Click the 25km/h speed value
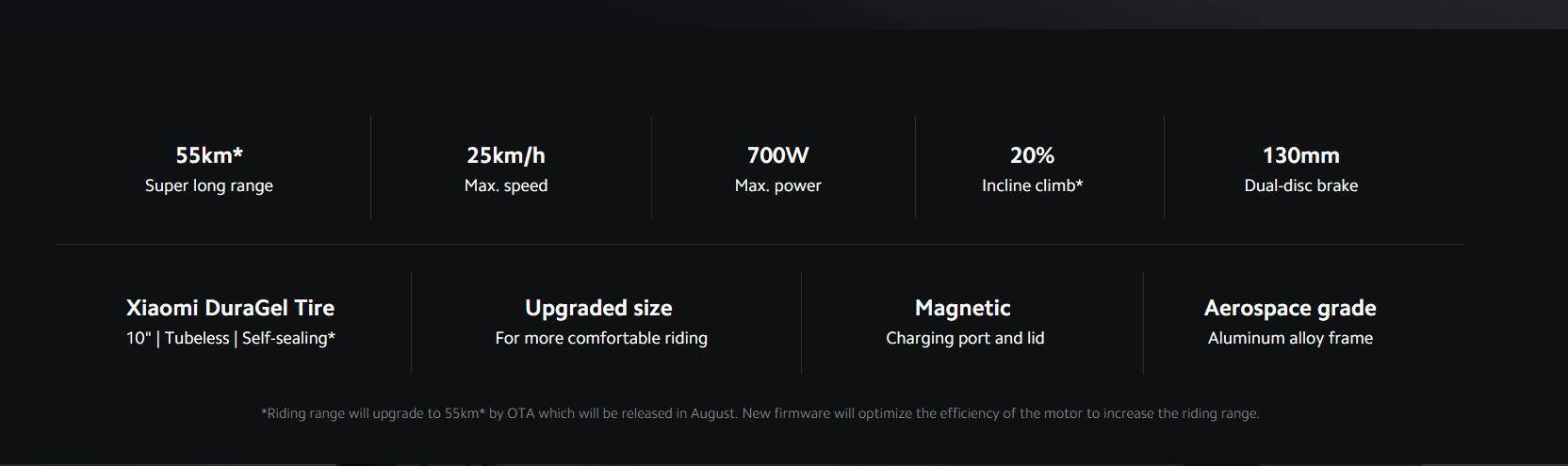The height and width of the screenshot is (466, 1568). (x=506, y=155)
